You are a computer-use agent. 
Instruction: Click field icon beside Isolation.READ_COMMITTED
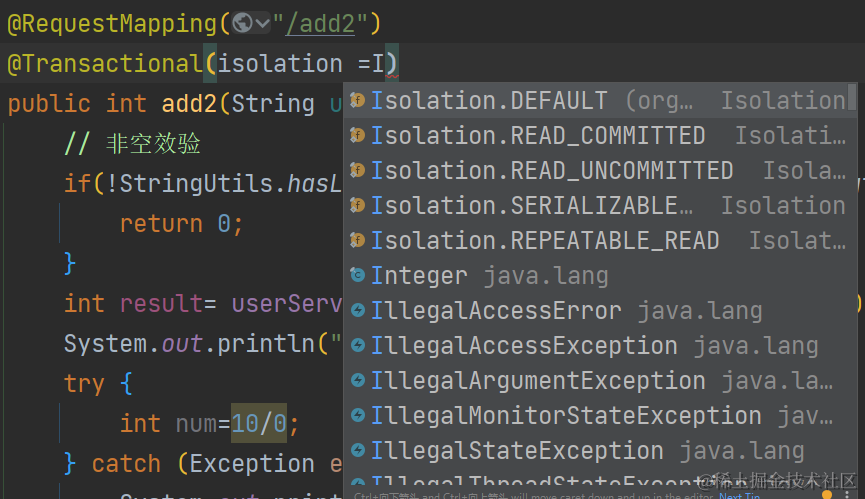[357, 135]
